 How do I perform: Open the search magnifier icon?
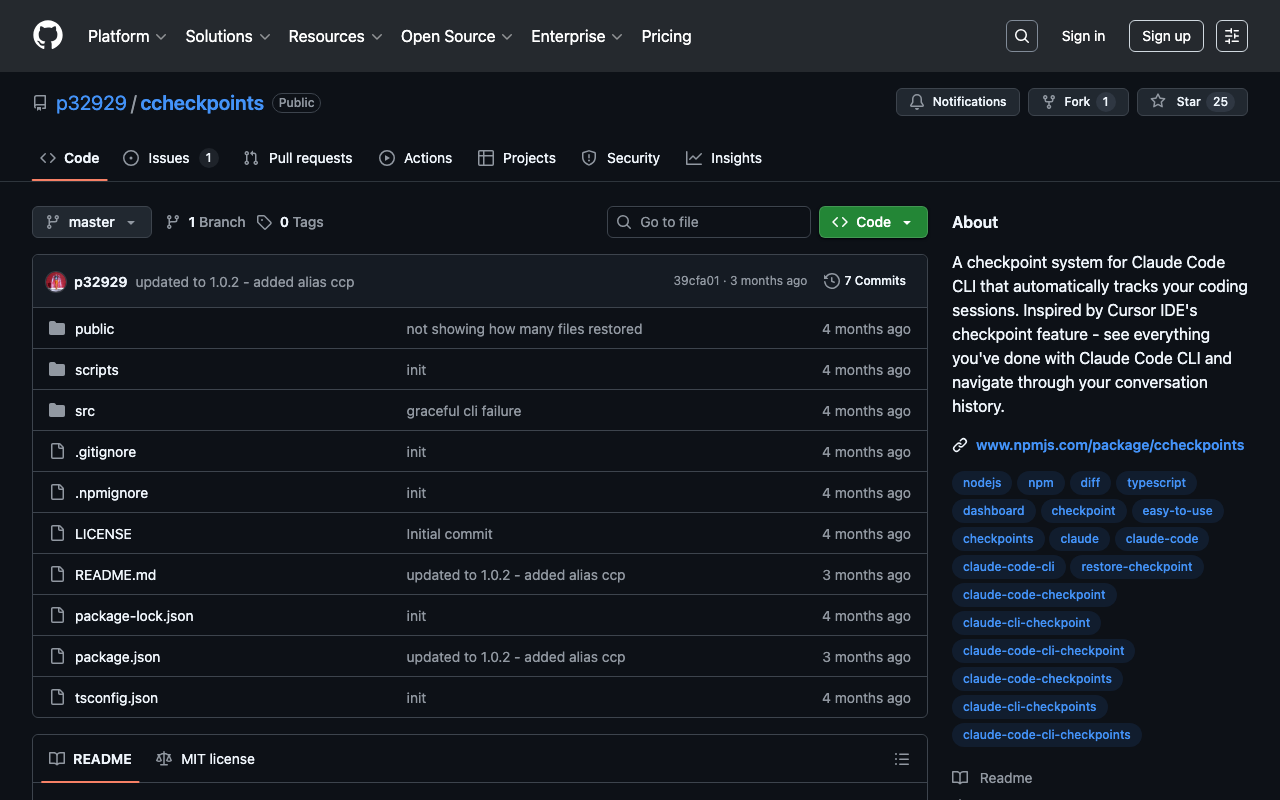tap(1021, 36)
